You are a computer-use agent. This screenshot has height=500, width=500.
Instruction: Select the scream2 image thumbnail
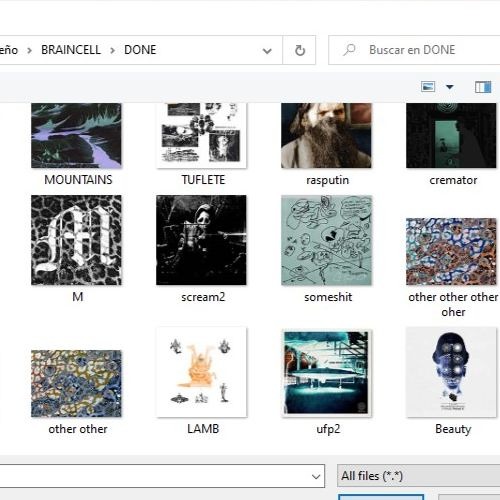pyautogui.click(x=201, y=240)
